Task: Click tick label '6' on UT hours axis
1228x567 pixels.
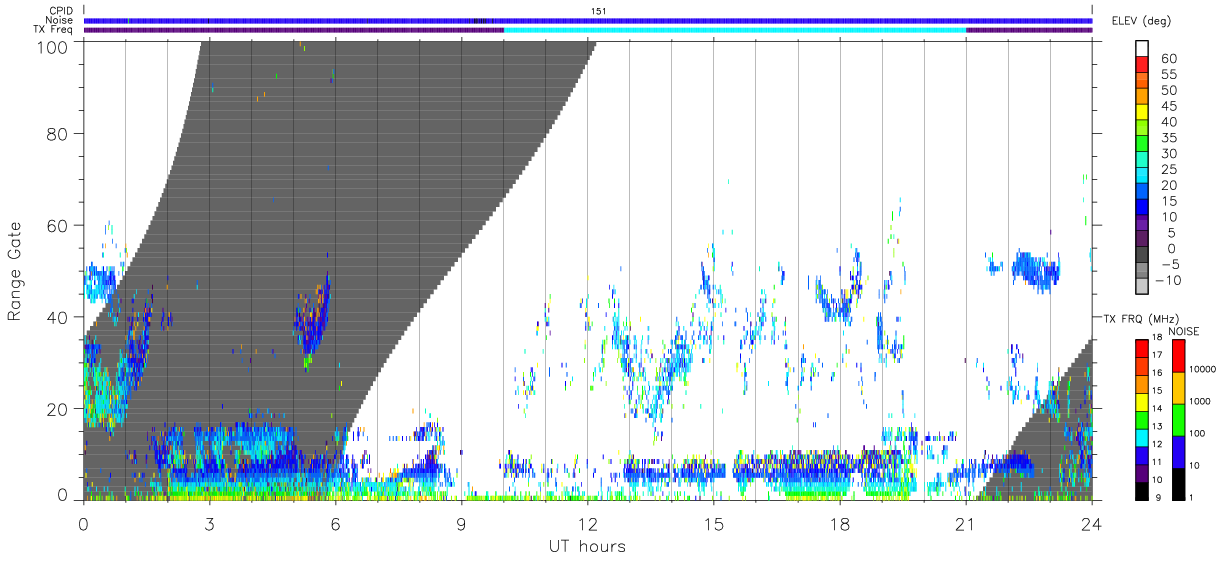Action: coord(335,523)
